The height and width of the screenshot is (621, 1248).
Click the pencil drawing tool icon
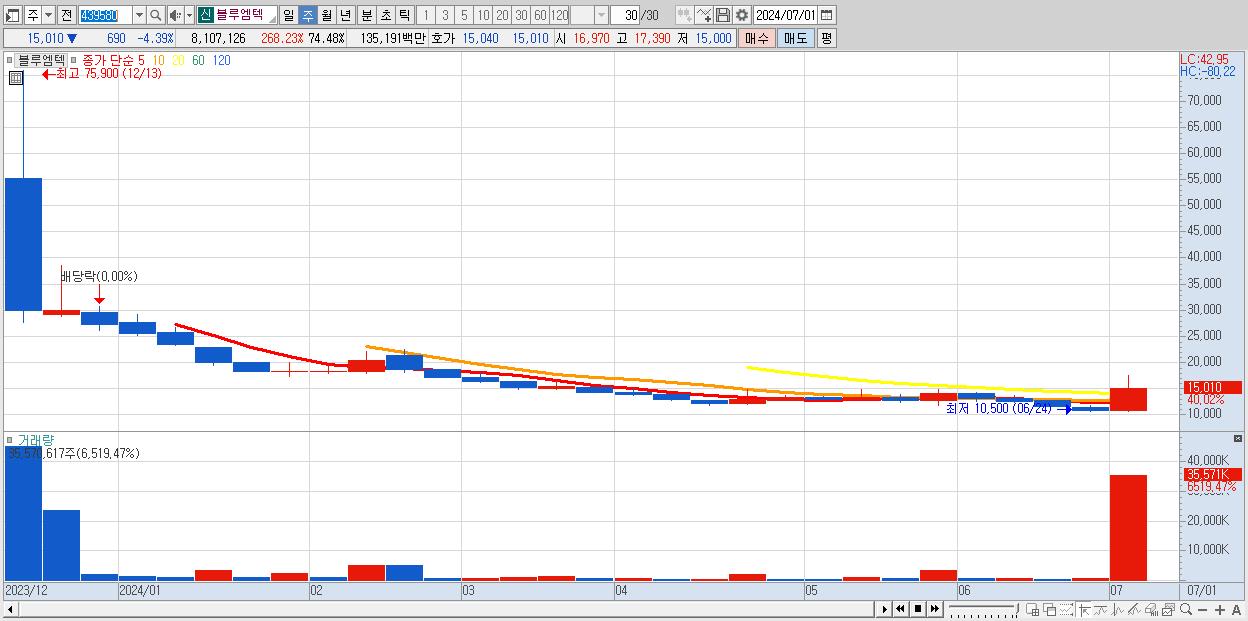1134,609
